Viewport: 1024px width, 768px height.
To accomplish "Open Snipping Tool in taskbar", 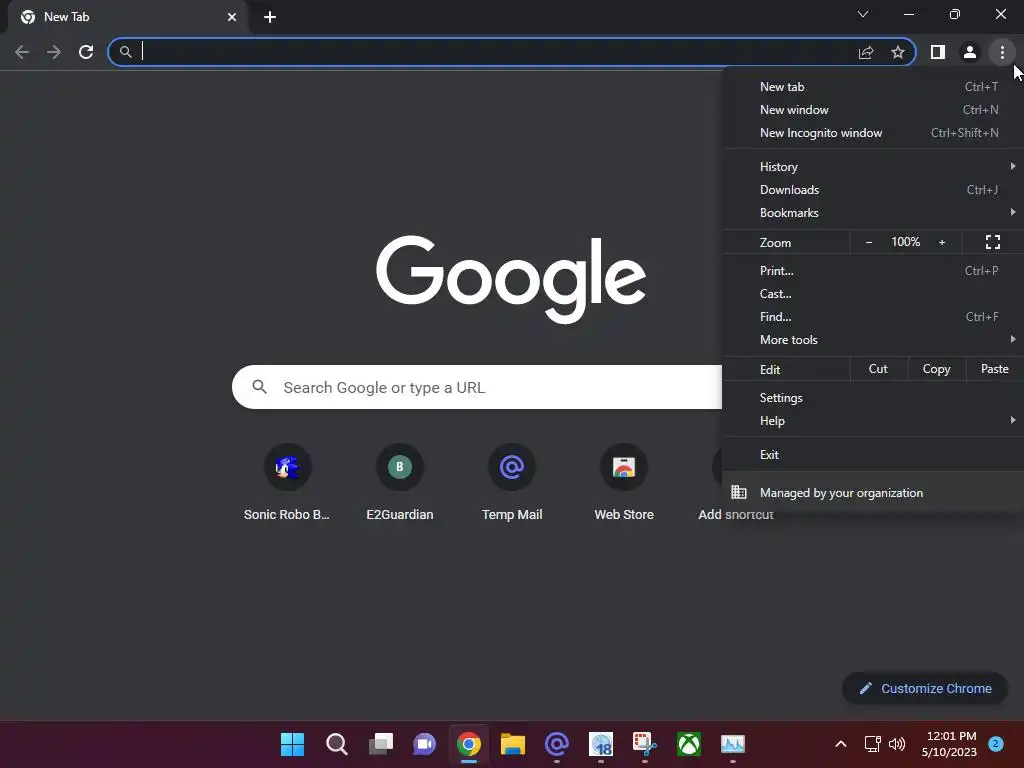I will pyautogui.click(x=645, y=744).
